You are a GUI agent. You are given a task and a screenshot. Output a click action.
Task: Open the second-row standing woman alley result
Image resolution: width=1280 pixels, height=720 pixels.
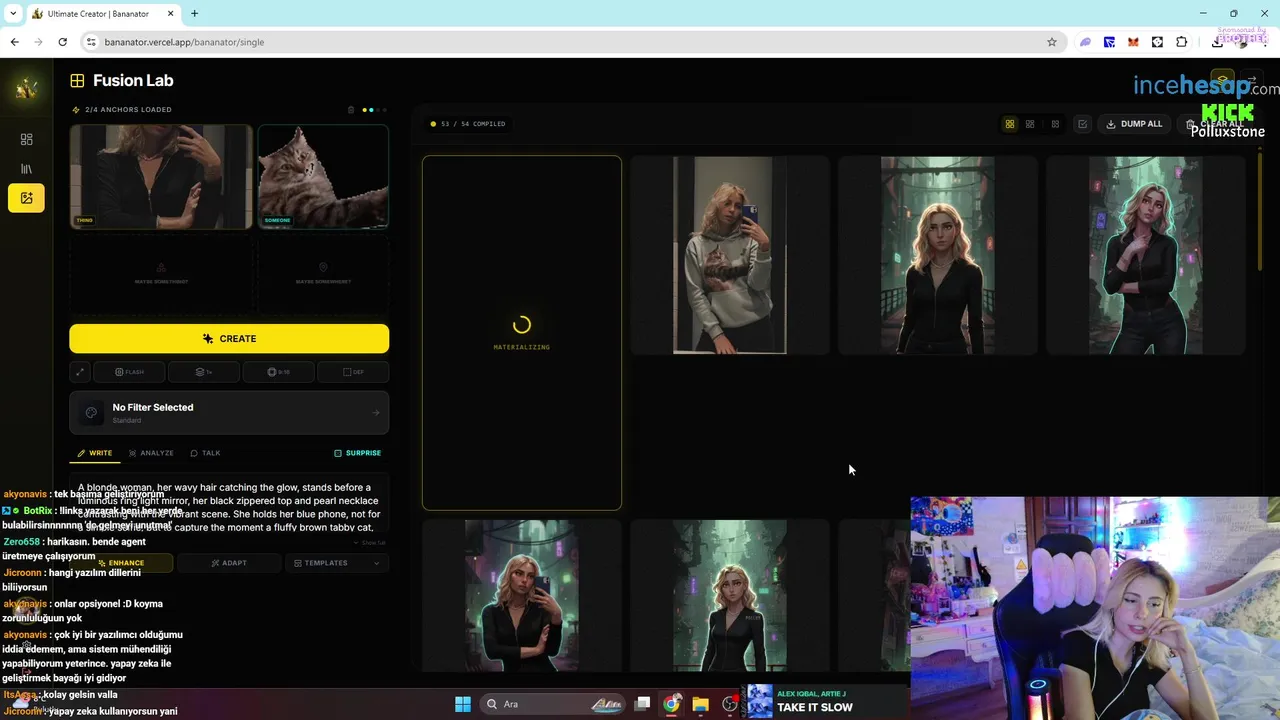click(730, 596)
